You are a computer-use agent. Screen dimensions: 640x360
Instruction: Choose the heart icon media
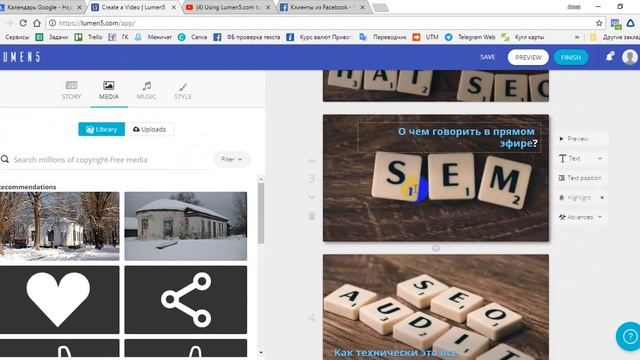60,300
